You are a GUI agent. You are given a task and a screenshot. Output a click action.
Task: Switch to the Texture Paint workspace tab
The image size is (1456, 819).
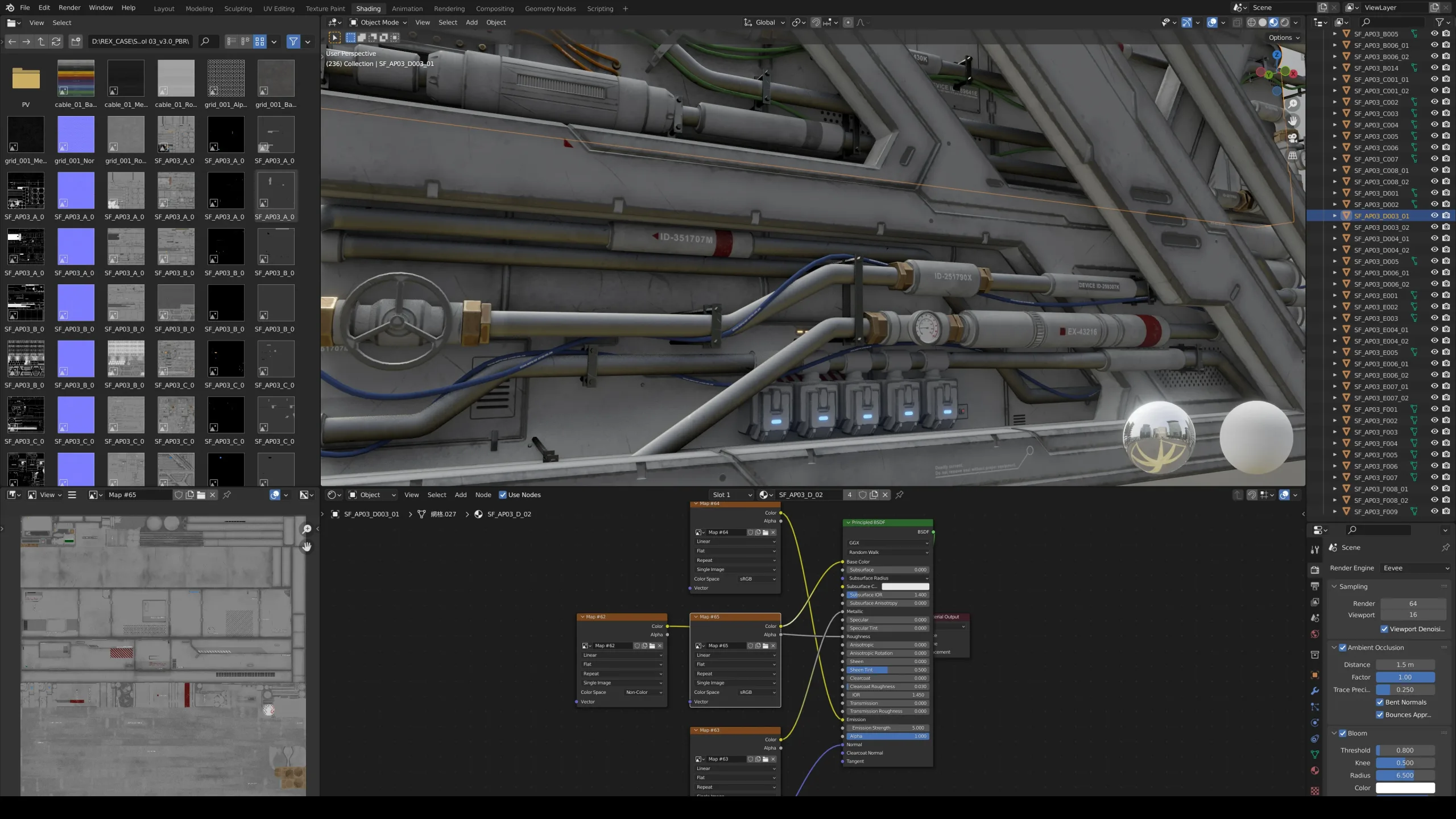pos(325,9)
